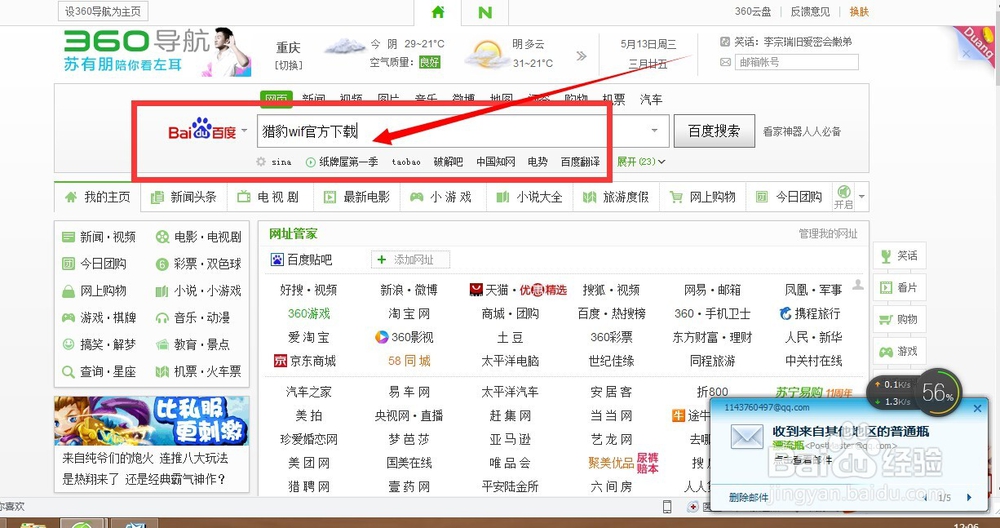Click the 56% memory accelerator ball
Viewport: 1000px width, 528px height.
[938, 393]
